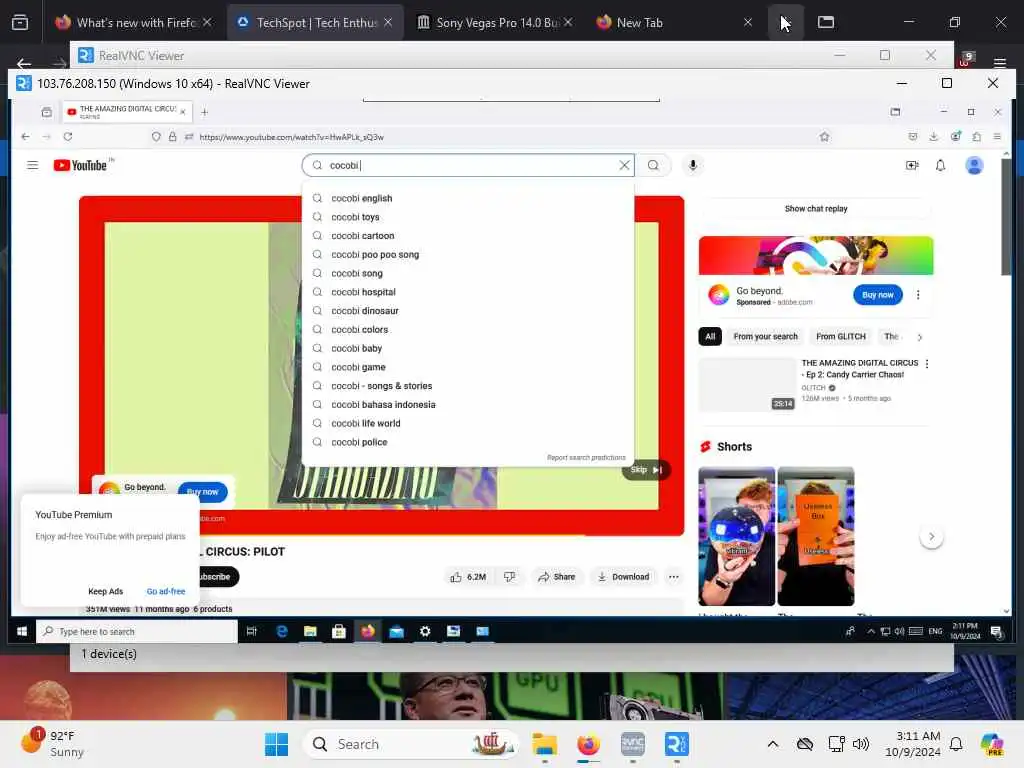Open YouTube hamburger guide menu
The height and width of the screenshot is (768, 1024).
point(32,165)
